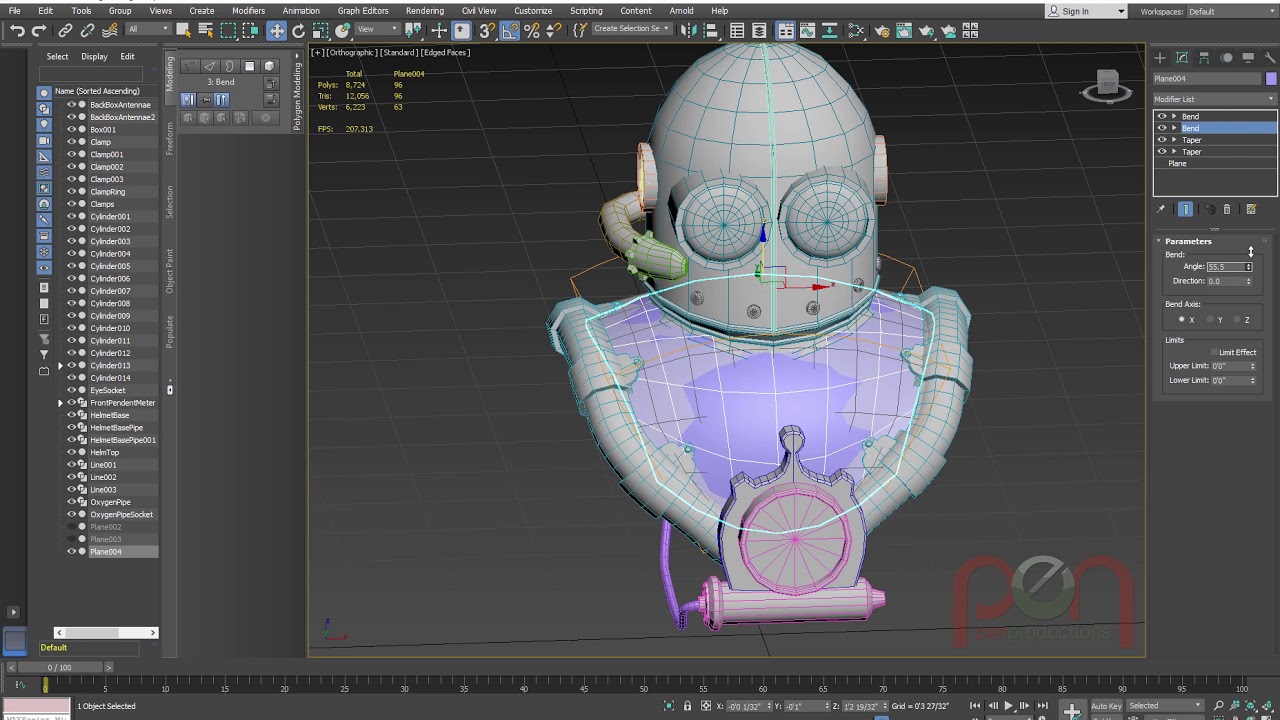Select the X bend axis radio button

(1182, 320)
